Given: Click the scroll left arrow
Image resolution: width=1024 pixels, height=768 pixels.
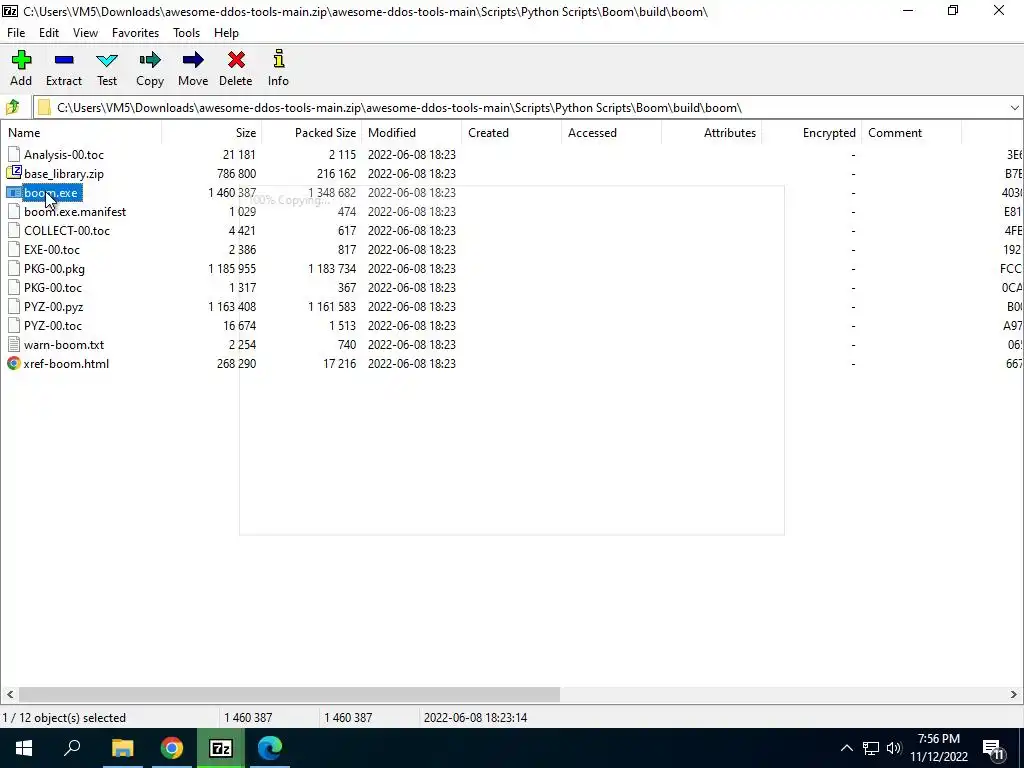Looking at the screenshot, I should tap(10, 694).
